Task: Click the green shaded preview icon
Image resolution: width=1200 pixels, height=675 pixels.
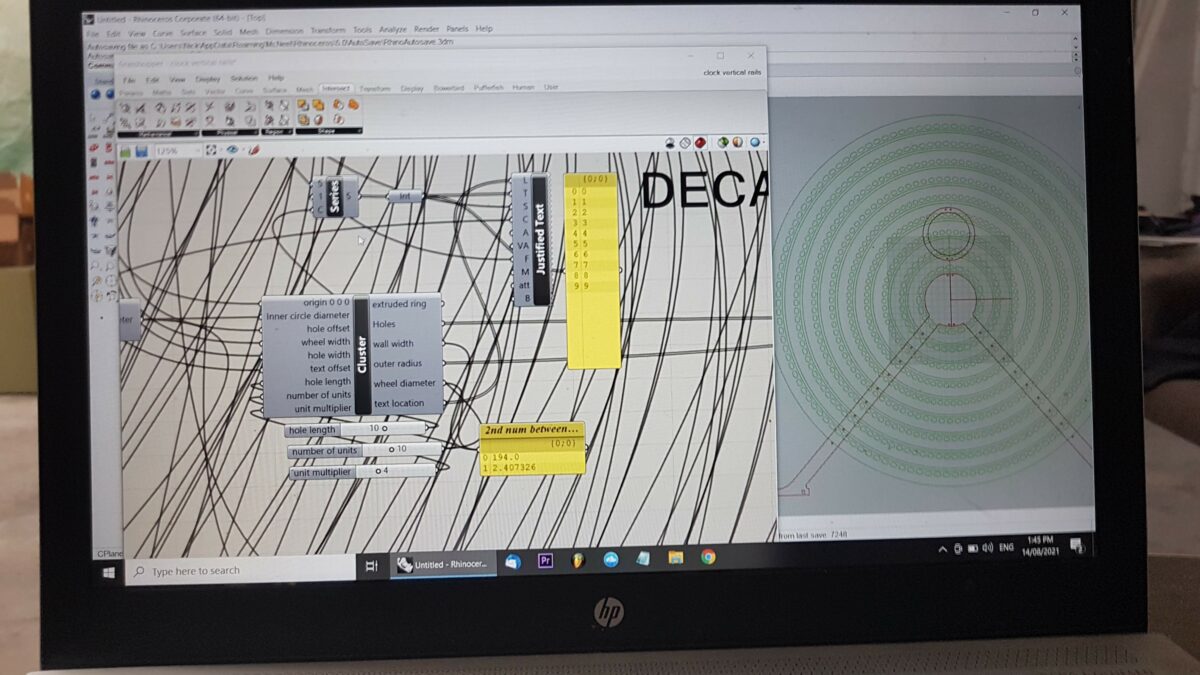Action: [x=722, y=143]
